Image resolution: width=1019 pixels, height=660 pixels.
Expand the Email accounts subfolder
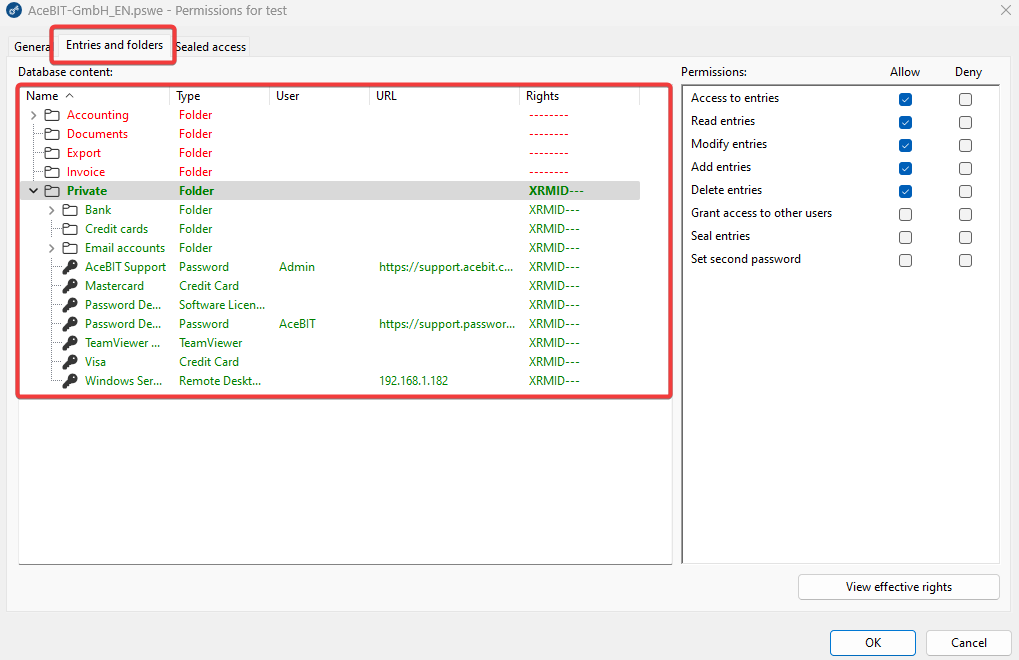(x=51, y=248)
